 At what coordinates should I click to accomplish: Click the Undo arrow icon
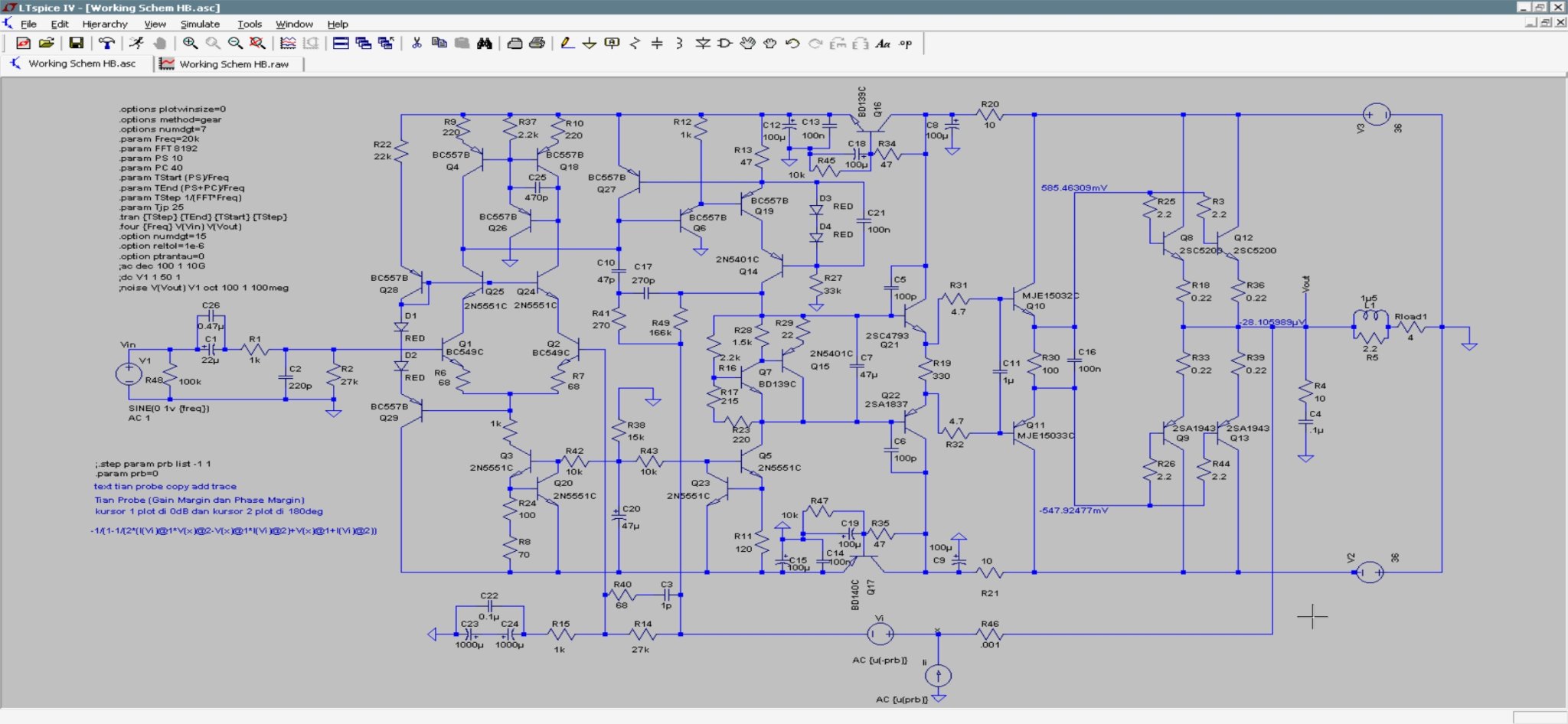pyautogui.click(x=792, y=44)
